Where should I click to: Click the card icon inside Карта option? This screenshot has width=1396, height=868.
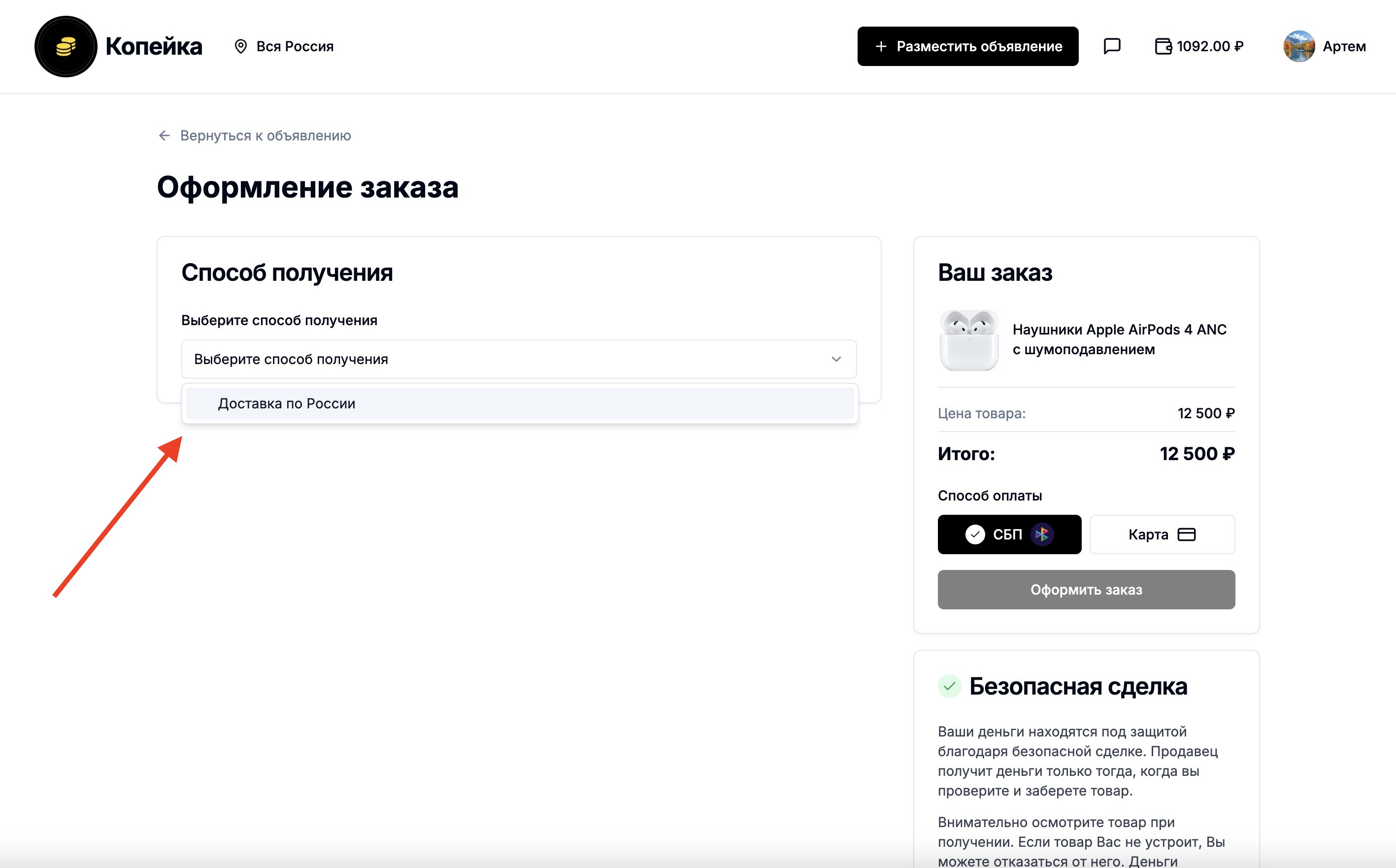(x=1188, y=534)
